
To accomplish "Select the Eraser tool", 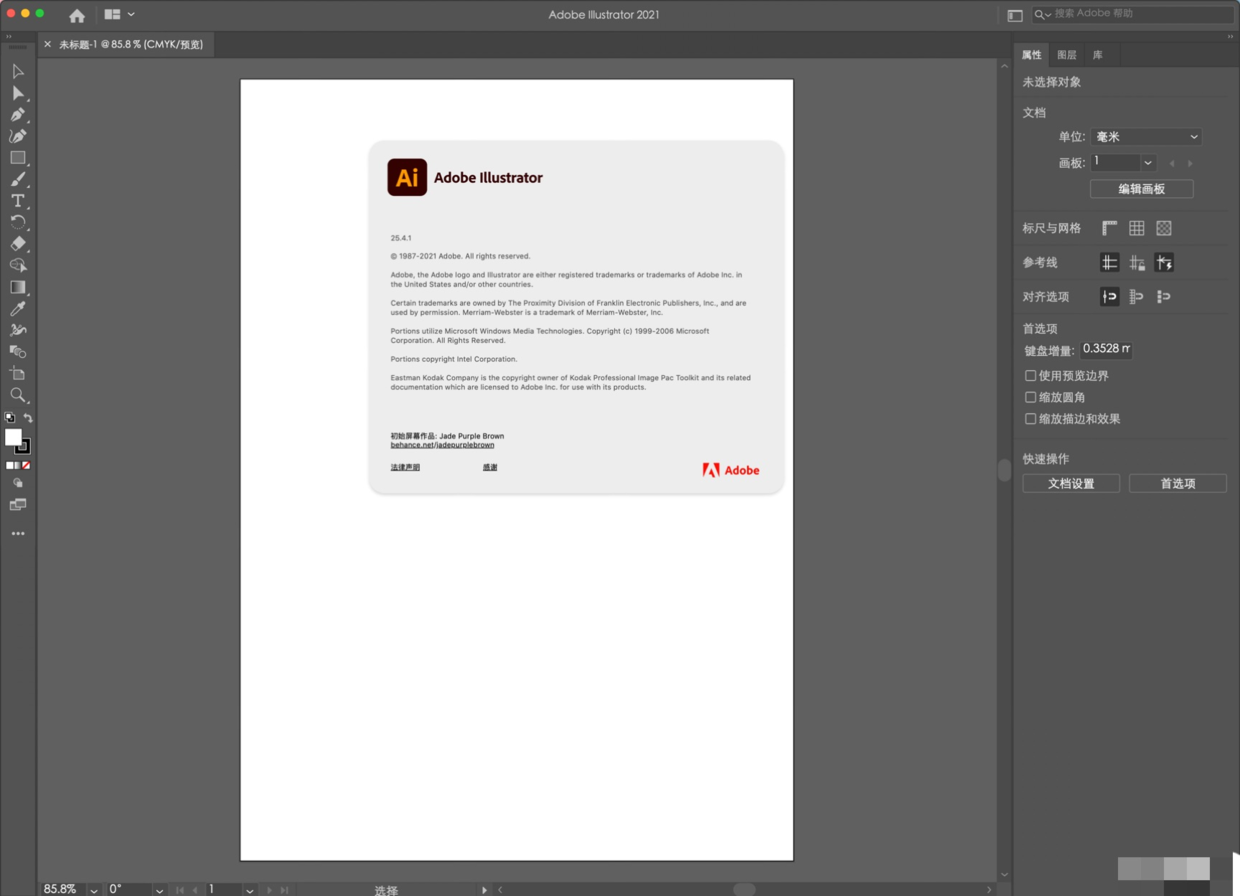I will [18, 244].
